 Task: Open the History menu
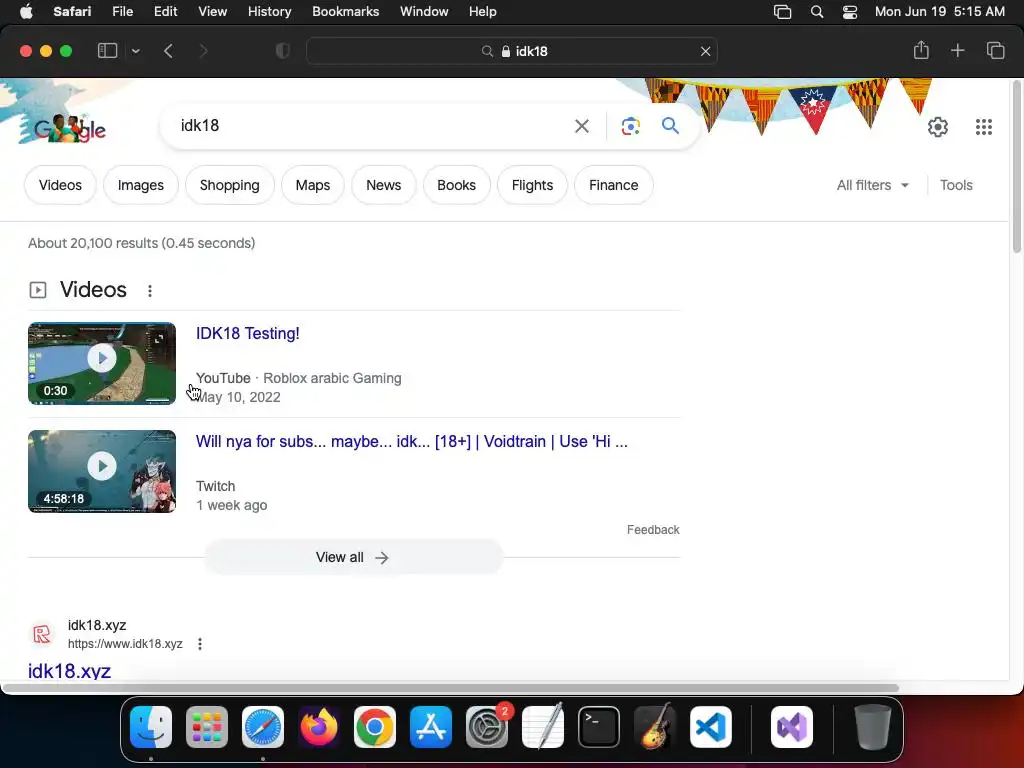point(269,12)
